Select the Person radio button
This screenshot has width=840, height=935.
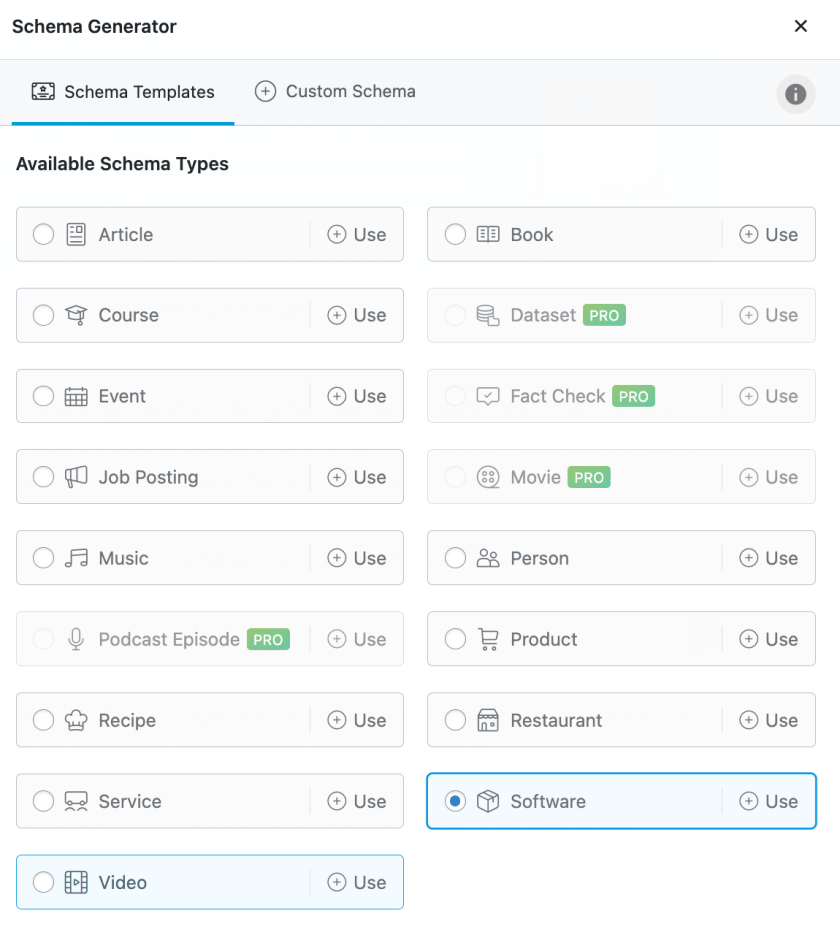pyautogui.click(x=455, y=558)
